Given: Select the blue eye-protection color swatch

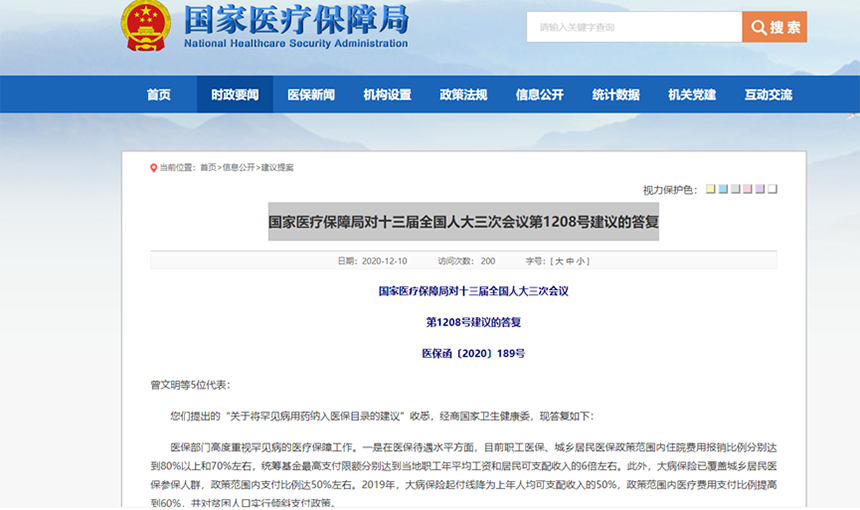Looking at the screenshot, I should click(723, 189).
